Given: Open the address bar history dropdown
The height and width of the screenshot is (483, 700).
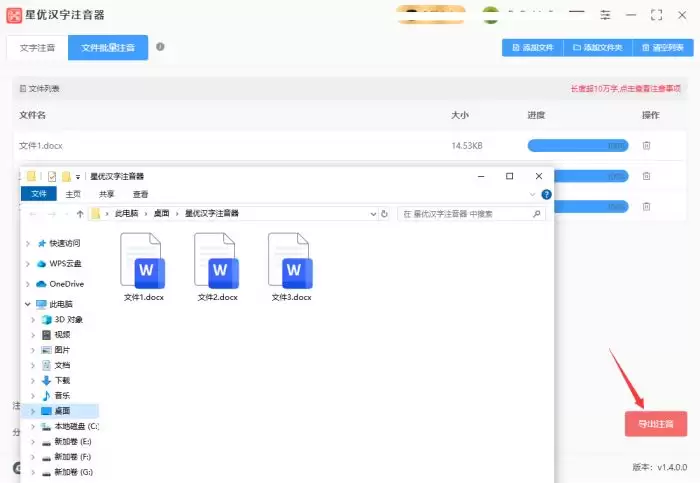Looking at the screenshot, I should click(373, 214).
